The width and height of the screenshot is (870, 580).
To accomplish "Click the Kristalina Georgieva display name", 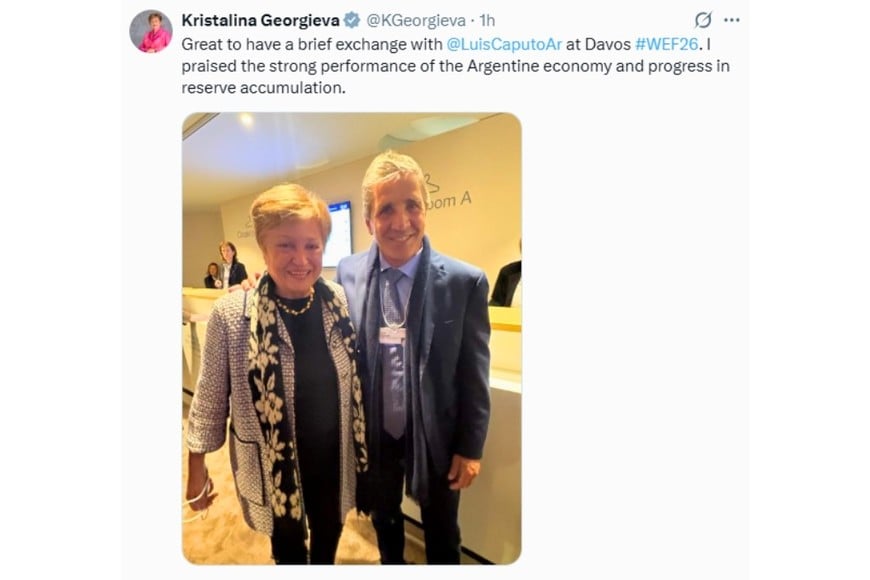I will pyautogui.click(x=260, y=21).
